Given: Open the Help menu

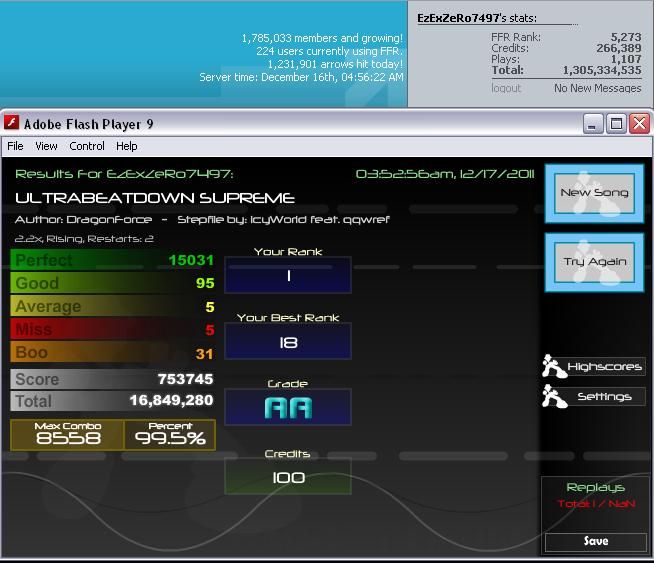Looking at the screenshot, I should 127,146.
